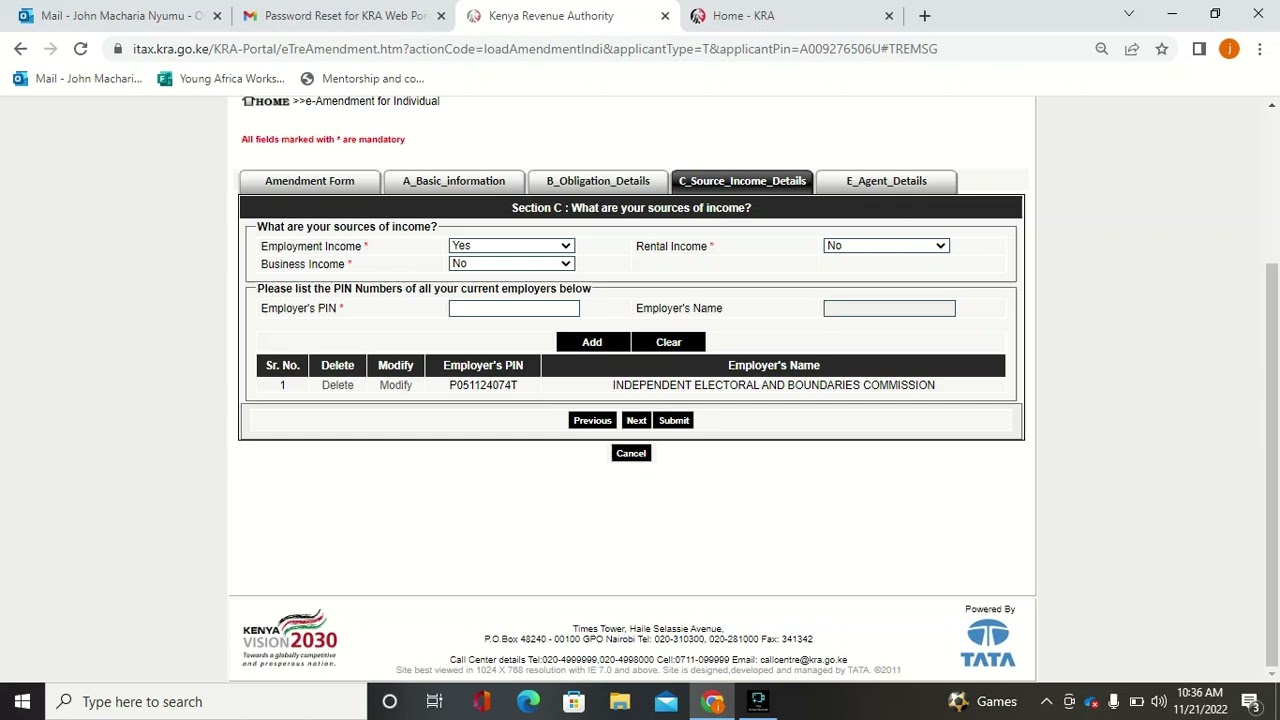Screen dimensions: 1280x720
Task: Focus the Employer's PIN input field
Action: pos(514,308)
